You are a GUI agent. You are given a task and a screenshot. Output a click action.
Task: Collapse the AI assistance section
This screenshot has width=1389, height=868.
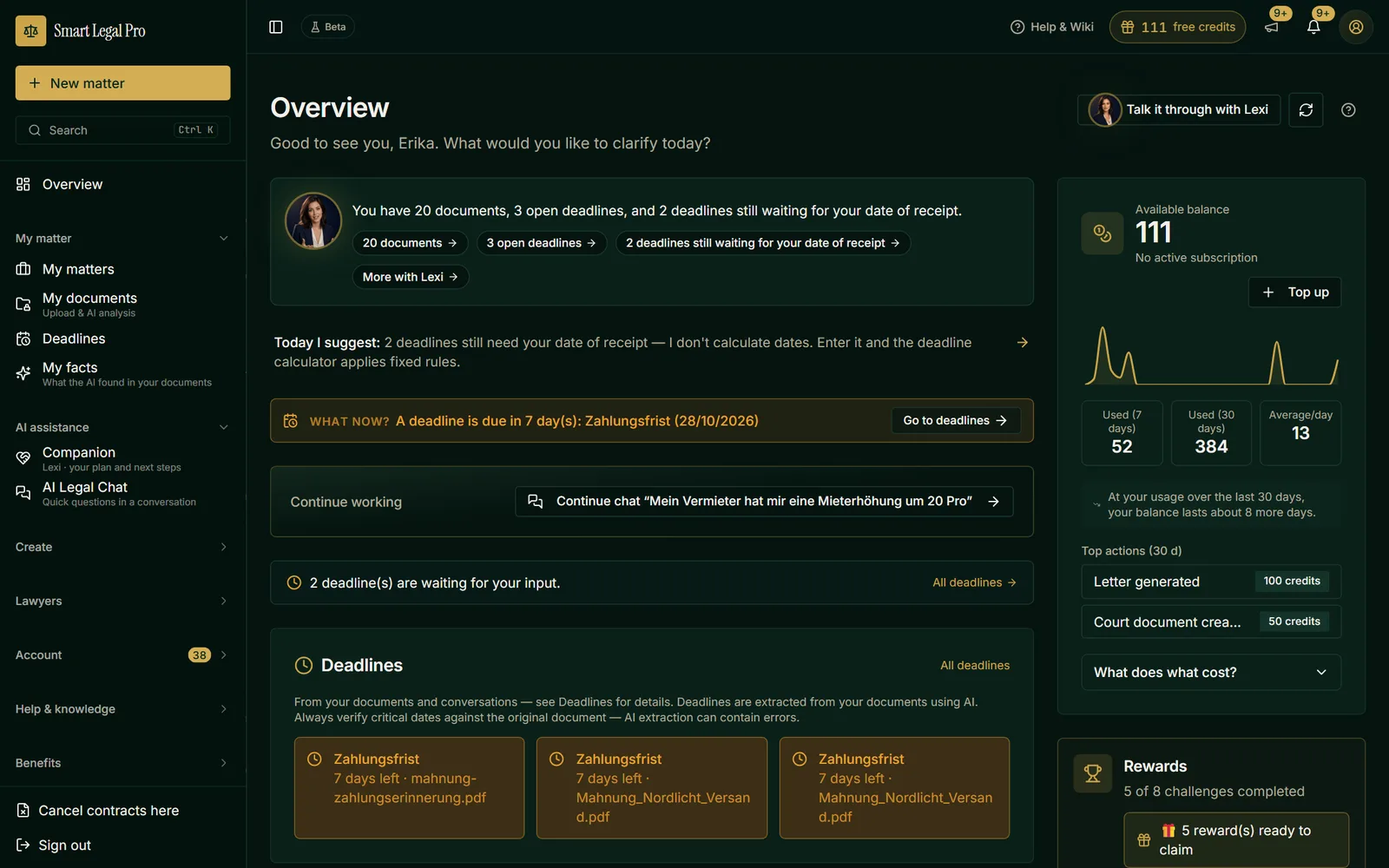[122, 427]
